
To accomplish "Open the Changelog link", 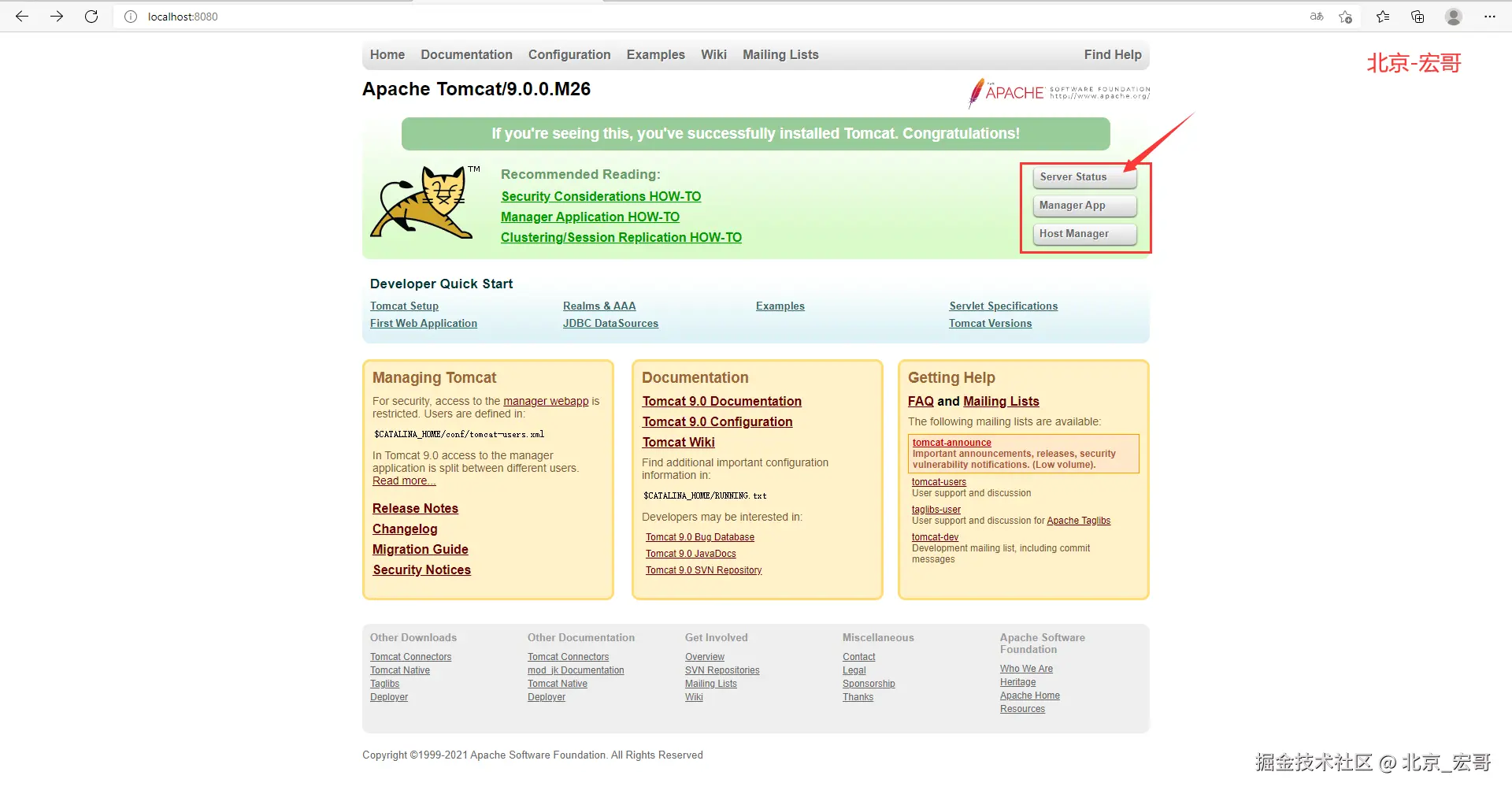I will (x=405, y=529).
